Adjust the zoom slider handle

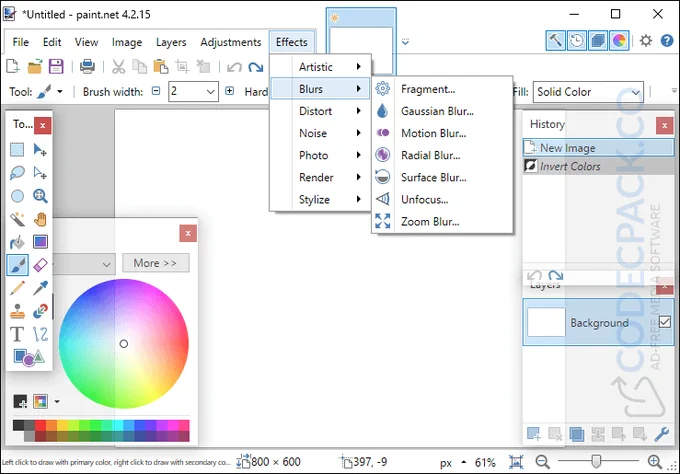tap(596, 461)
